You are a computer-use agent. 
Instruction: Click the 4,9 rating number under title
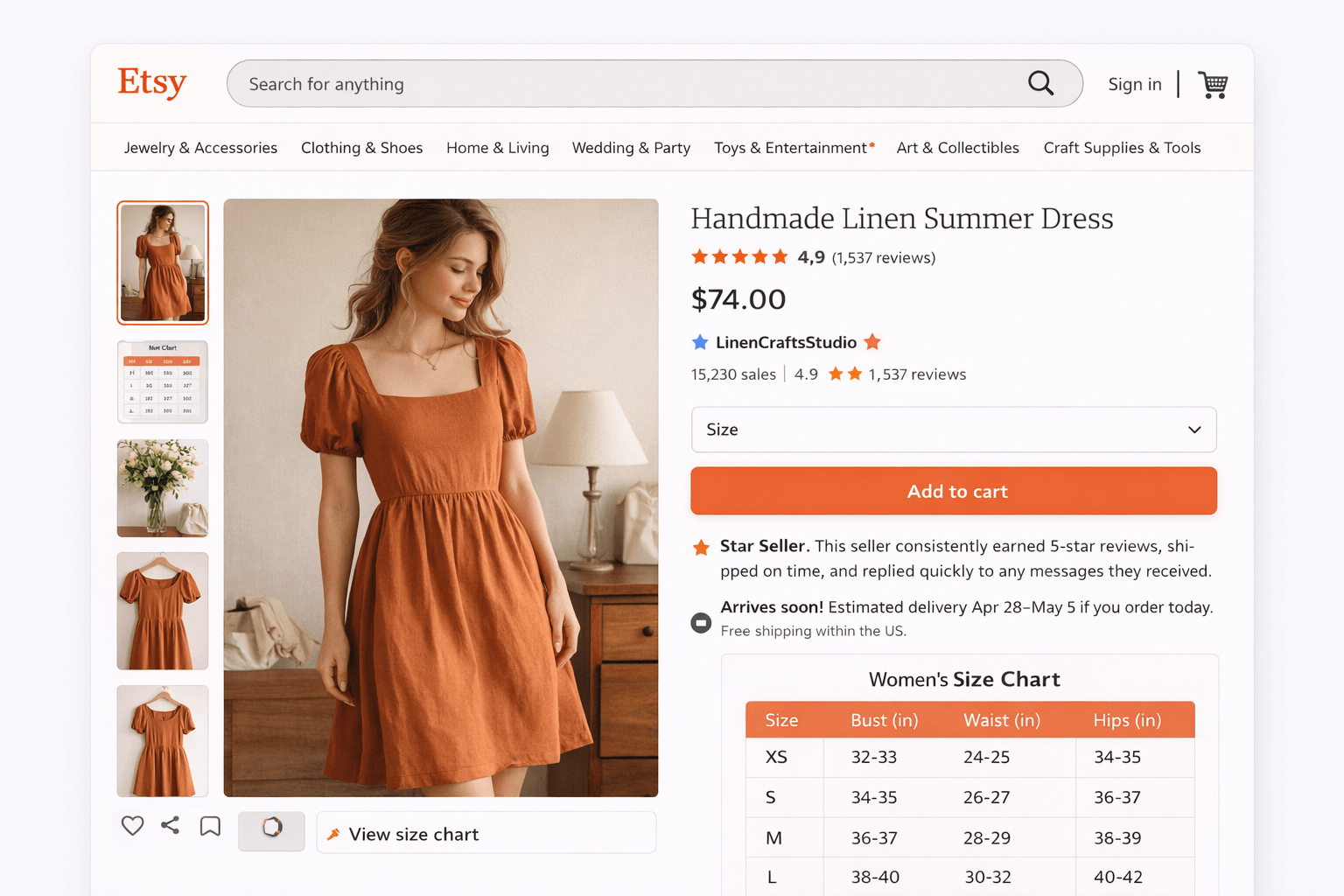pyautogui.click(x=811, y=257)
